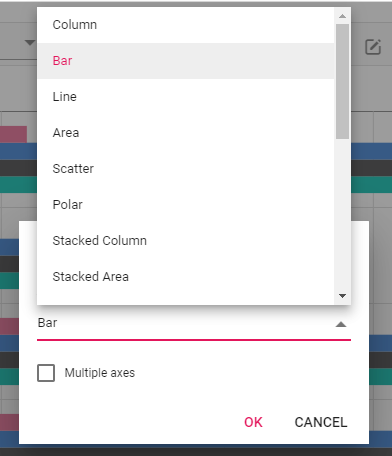Confirm with the OK button

click(x=253, y=422)
